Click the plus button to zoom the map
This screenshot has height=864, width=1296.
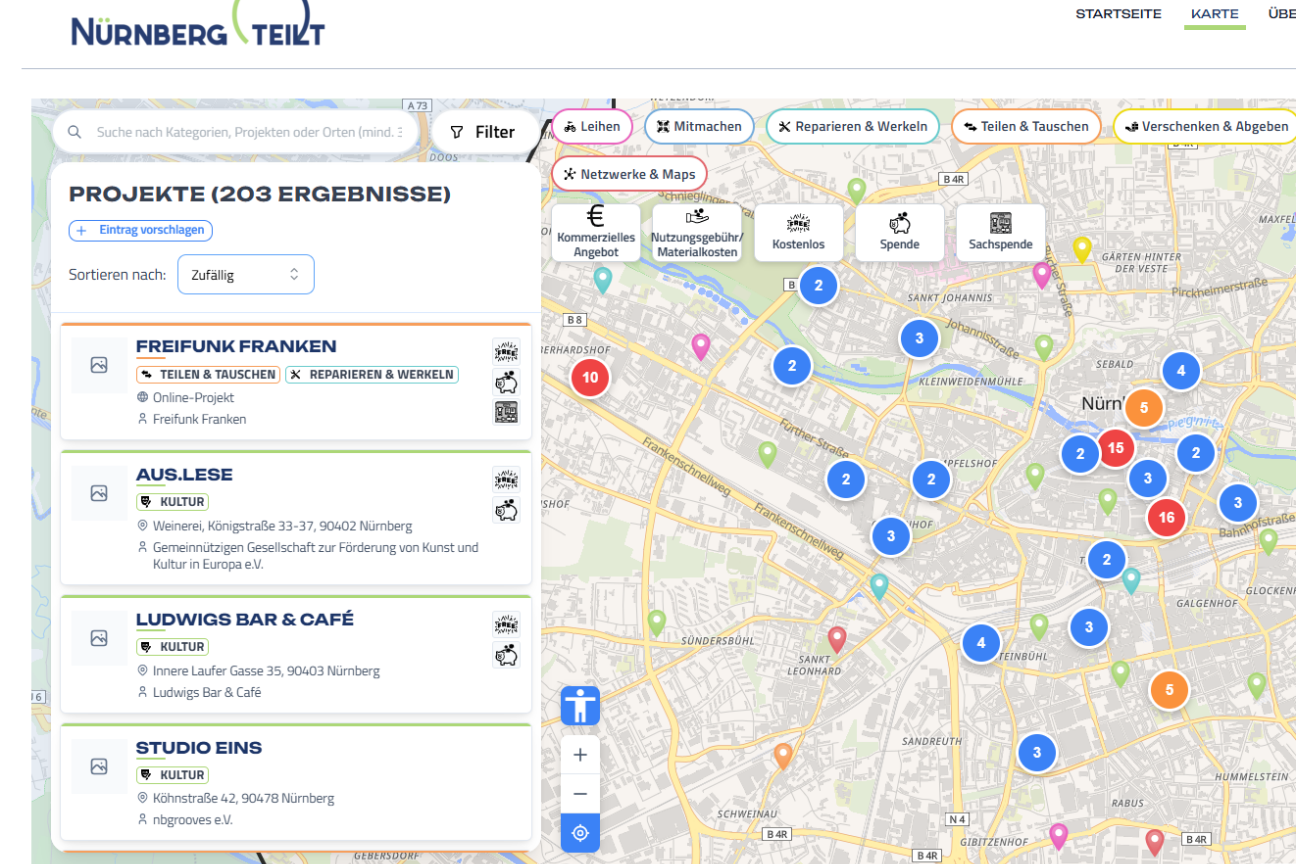(580, 754)
